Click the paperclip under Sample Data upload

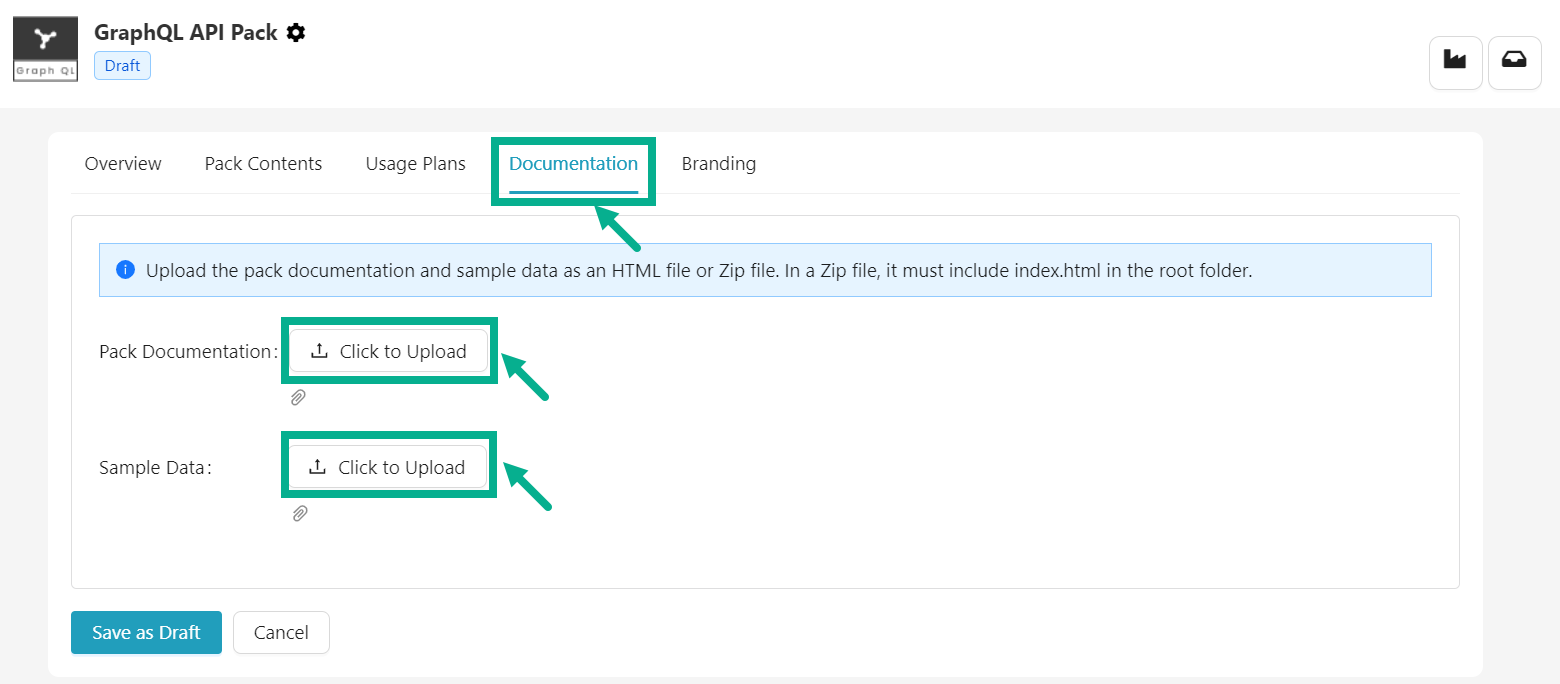tap(299, 513)
